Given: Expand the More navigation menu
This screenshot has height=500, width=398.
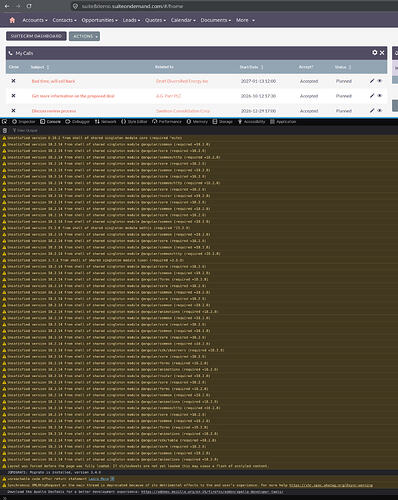Looking at the screenshot, I should tap(245, 20).
